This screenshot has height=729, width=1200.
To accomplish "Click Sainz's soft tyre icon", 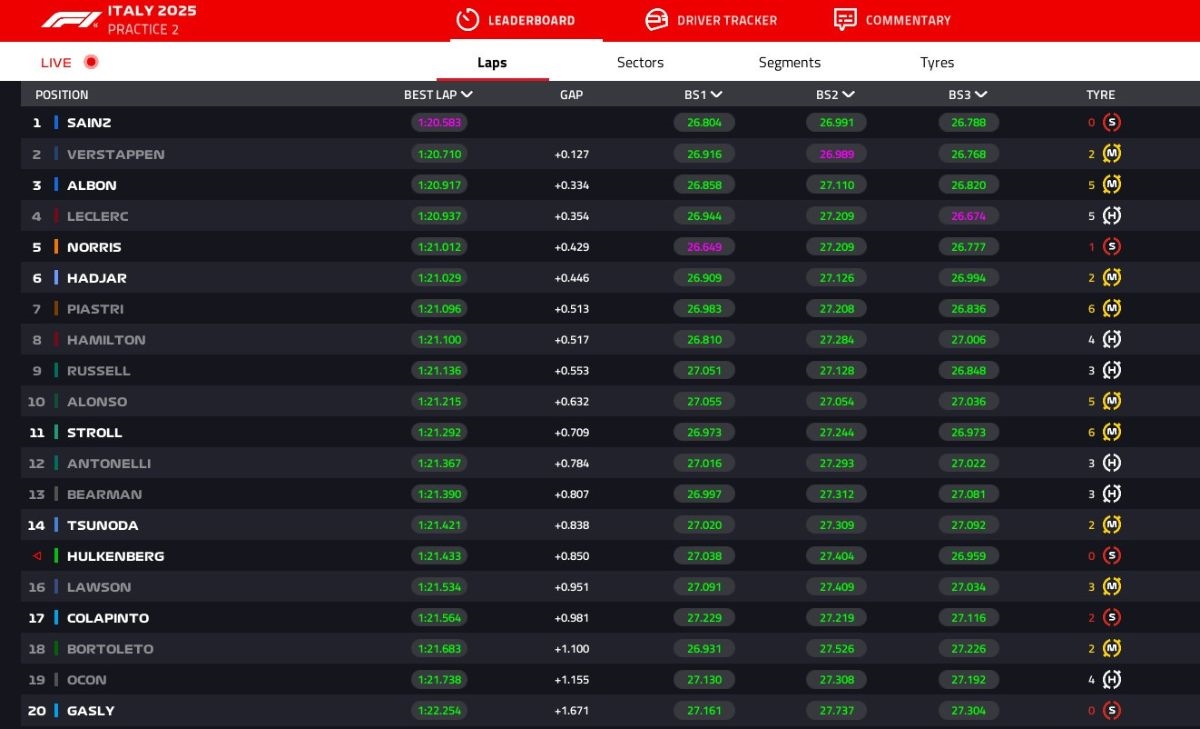I will tap(1111, 123).
